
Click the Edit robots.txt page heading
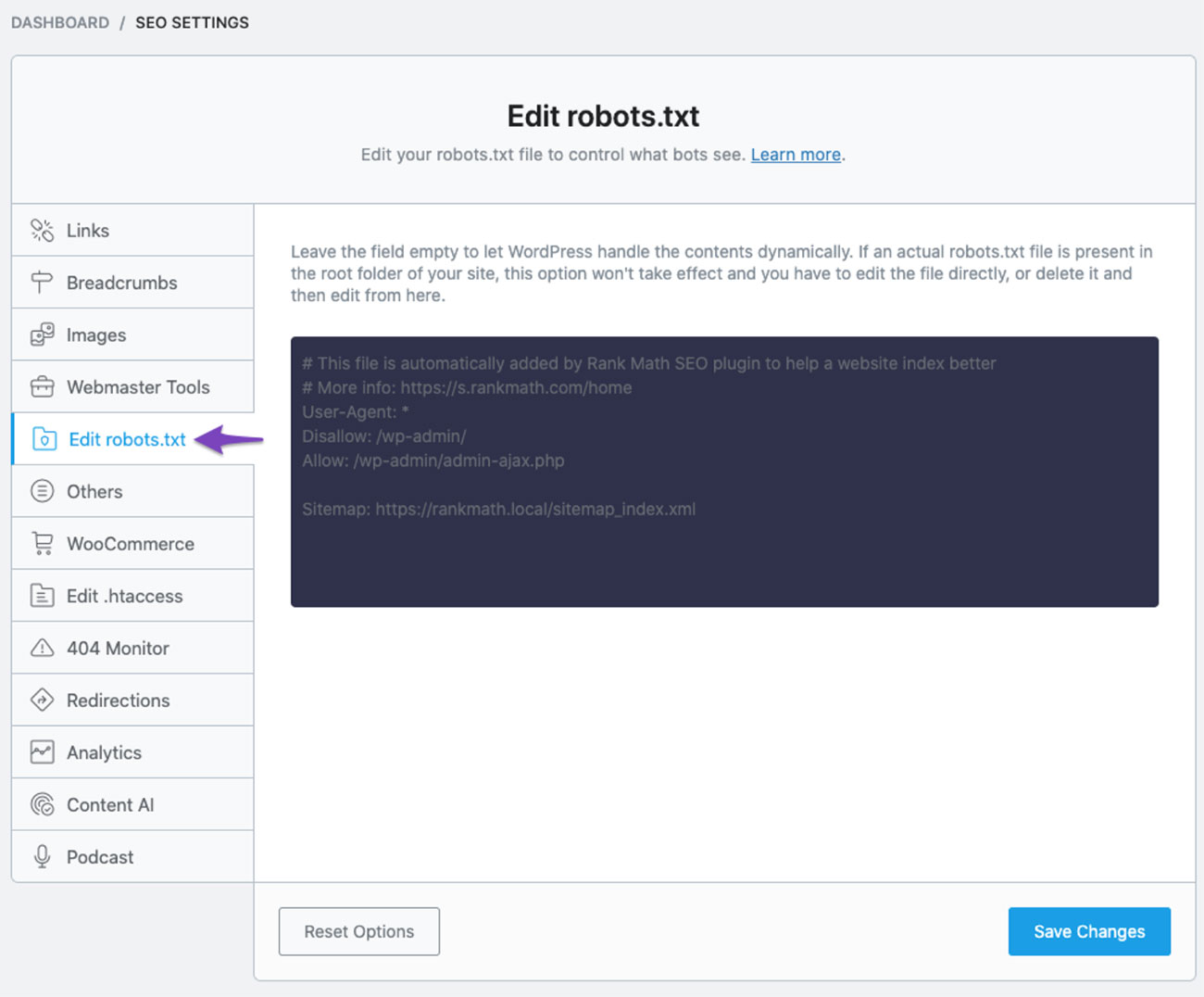coord(603,116)
